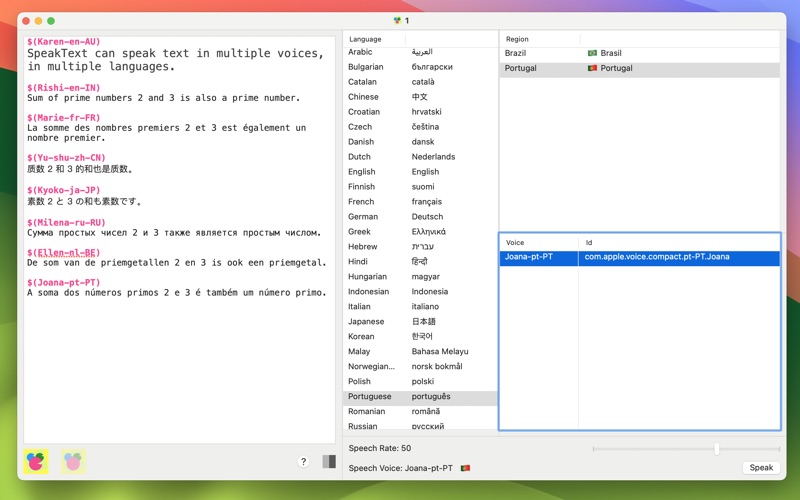The width and height of the screenshot is (800, 500).
Task: Click the Speech Rate: 50 label
Action: coord(380,448)
